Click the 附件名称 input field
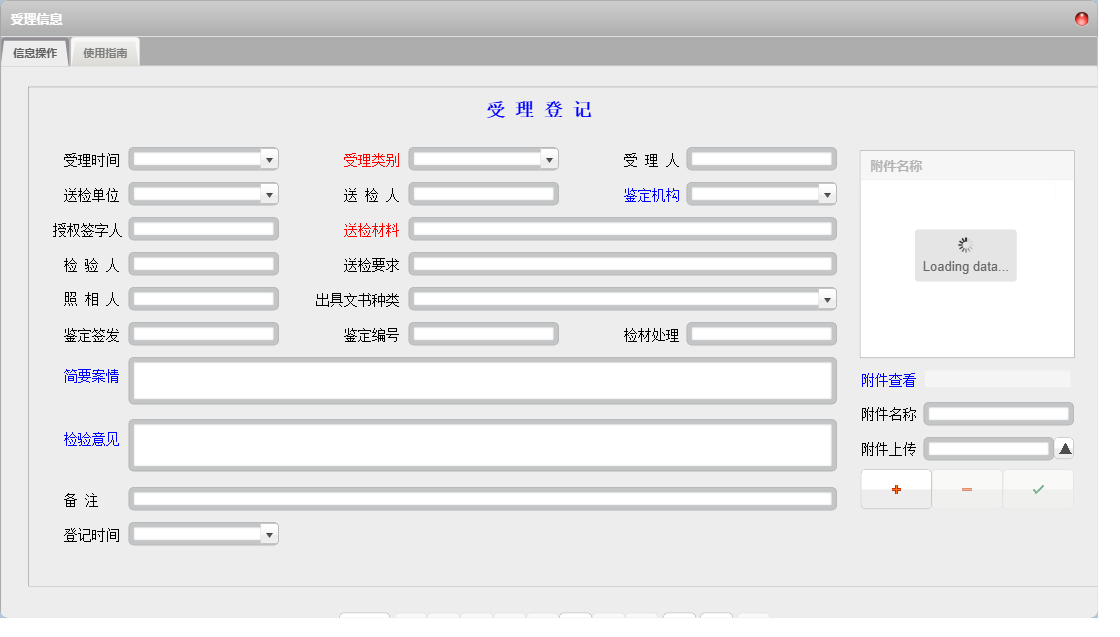 [997, 413]
